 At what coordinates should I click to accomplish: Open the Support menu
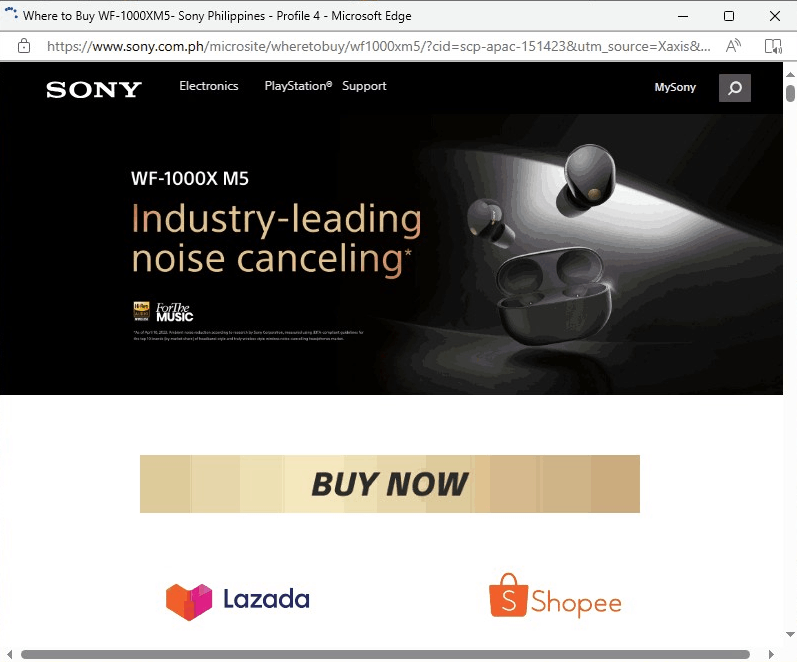click(364, 86)
